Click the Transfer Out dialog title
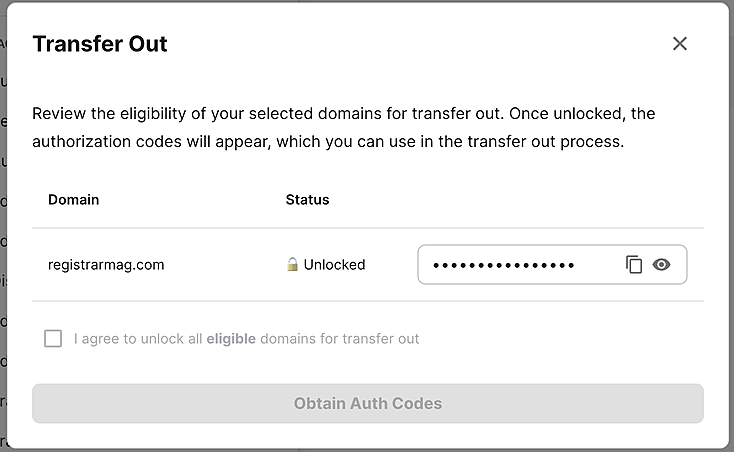Viewport: 734px width, 452px height. 100,44
